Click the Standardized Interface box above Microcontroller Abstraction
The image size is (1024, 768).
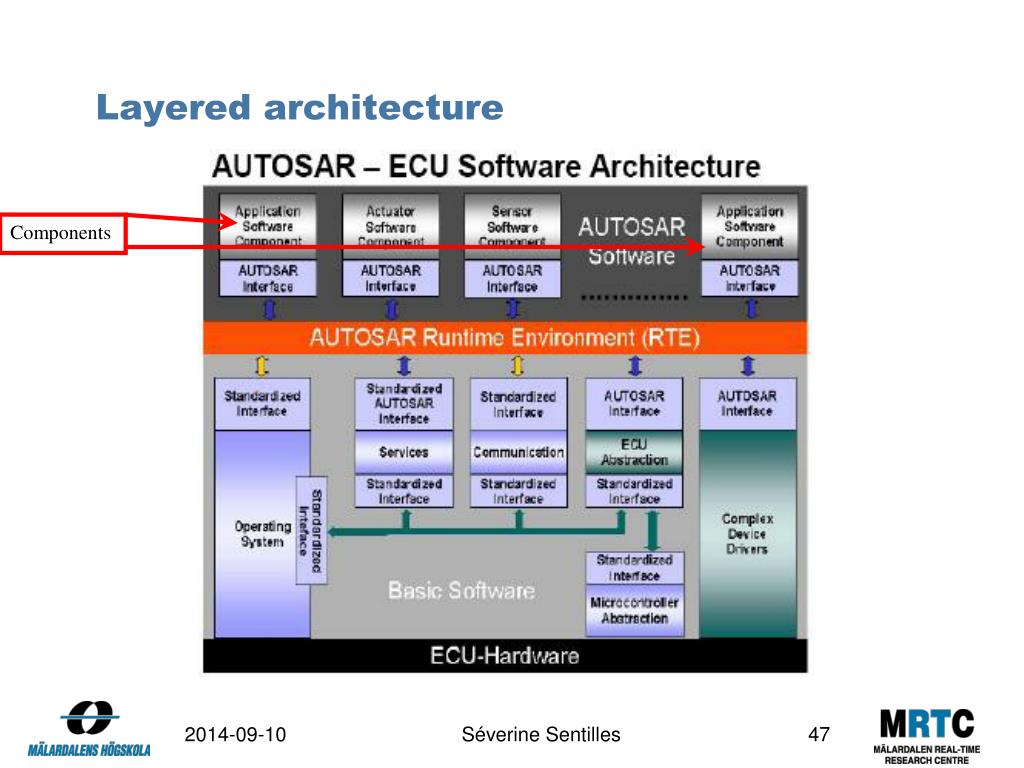click(635, 568)
